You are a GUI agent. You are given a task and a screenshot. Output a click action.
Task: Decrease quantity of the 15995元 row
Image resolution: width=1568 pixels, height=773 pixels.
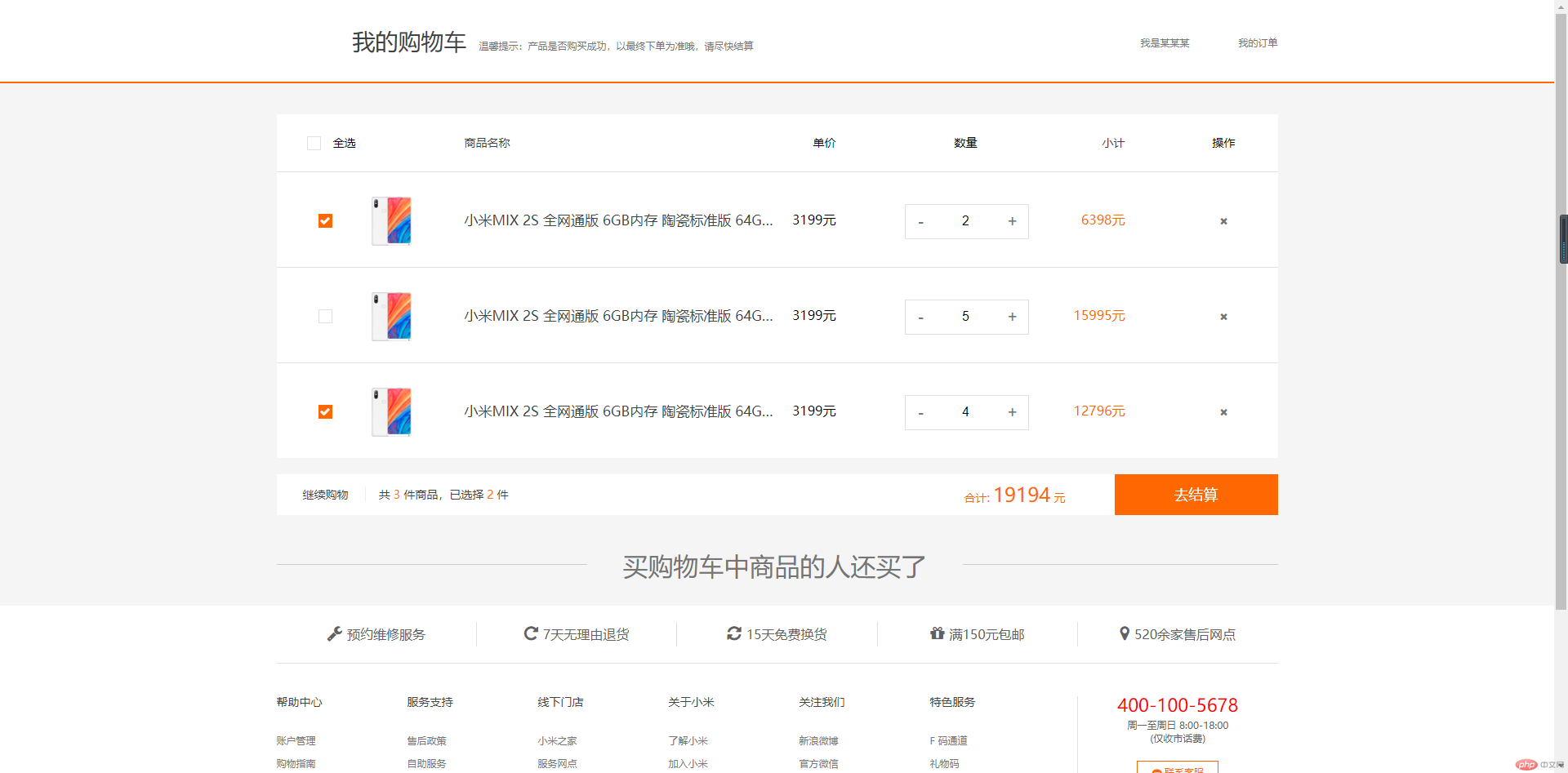click(x=920, y=318)
